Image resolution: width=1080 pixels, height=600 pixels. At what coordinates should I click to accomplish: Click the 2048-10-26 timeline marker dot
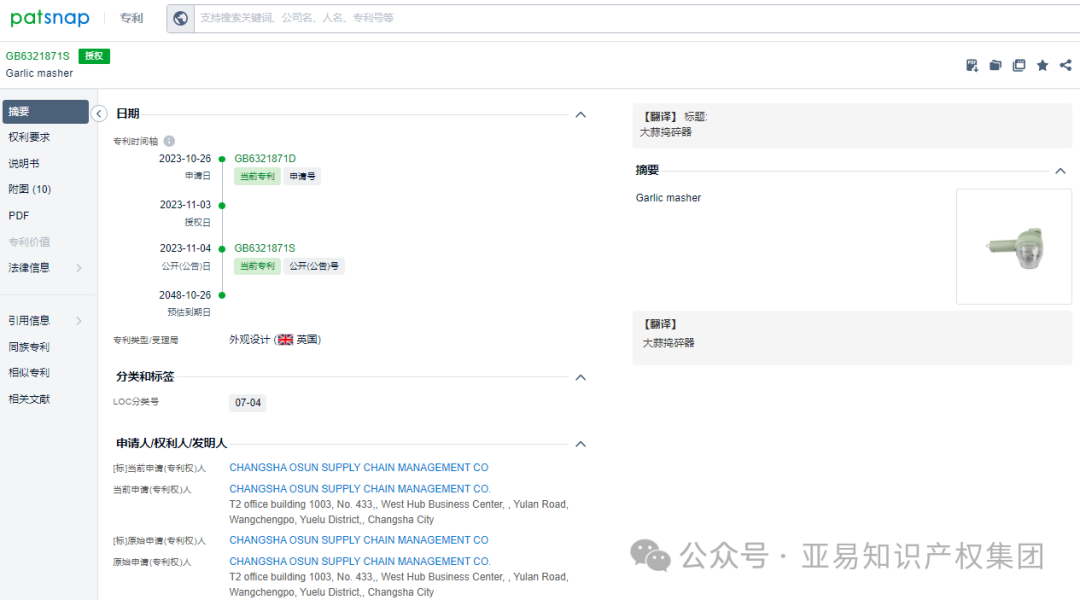222,296
